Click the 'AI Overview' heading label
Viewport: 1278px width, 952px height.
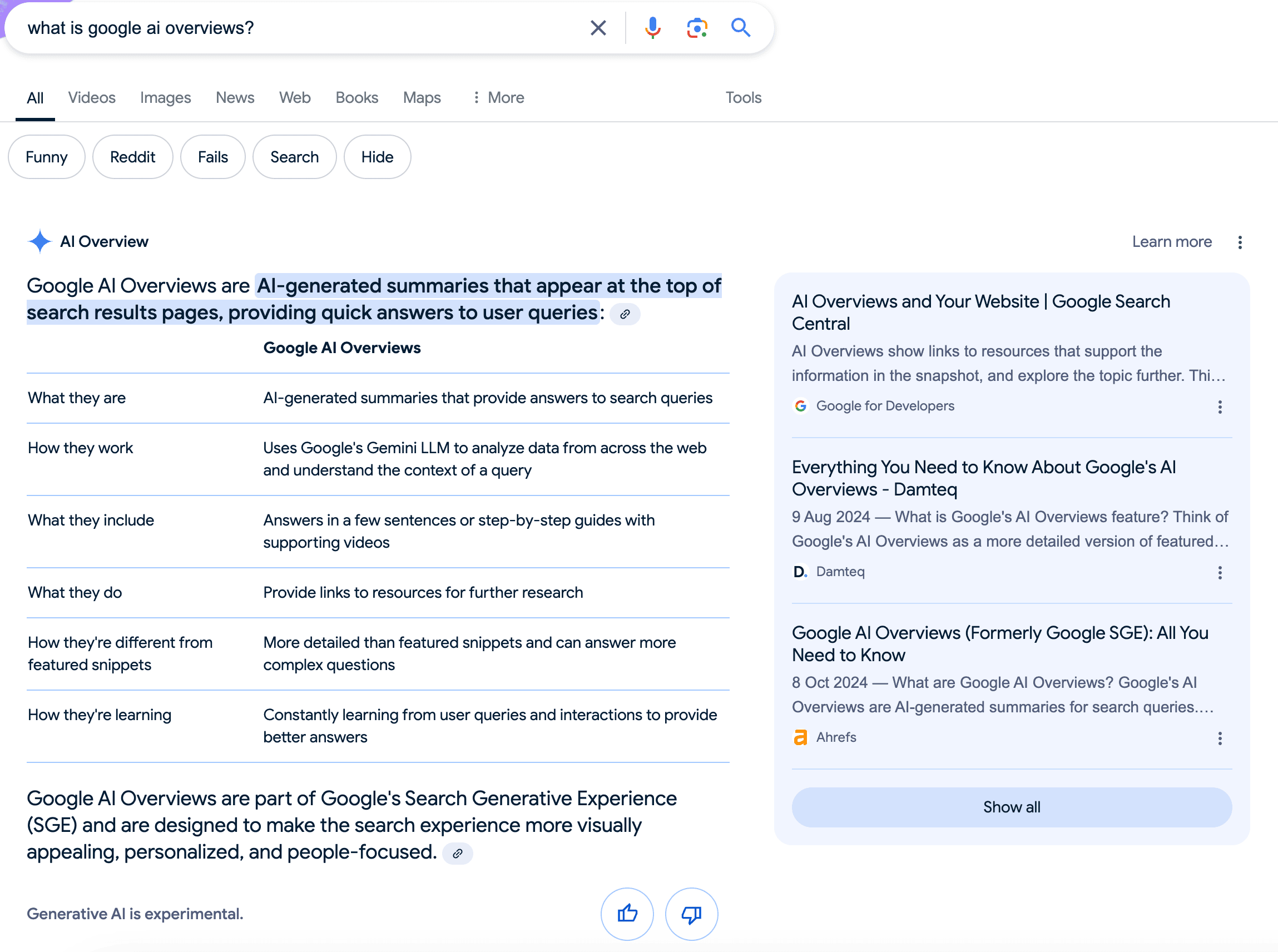tap(103, 241)
